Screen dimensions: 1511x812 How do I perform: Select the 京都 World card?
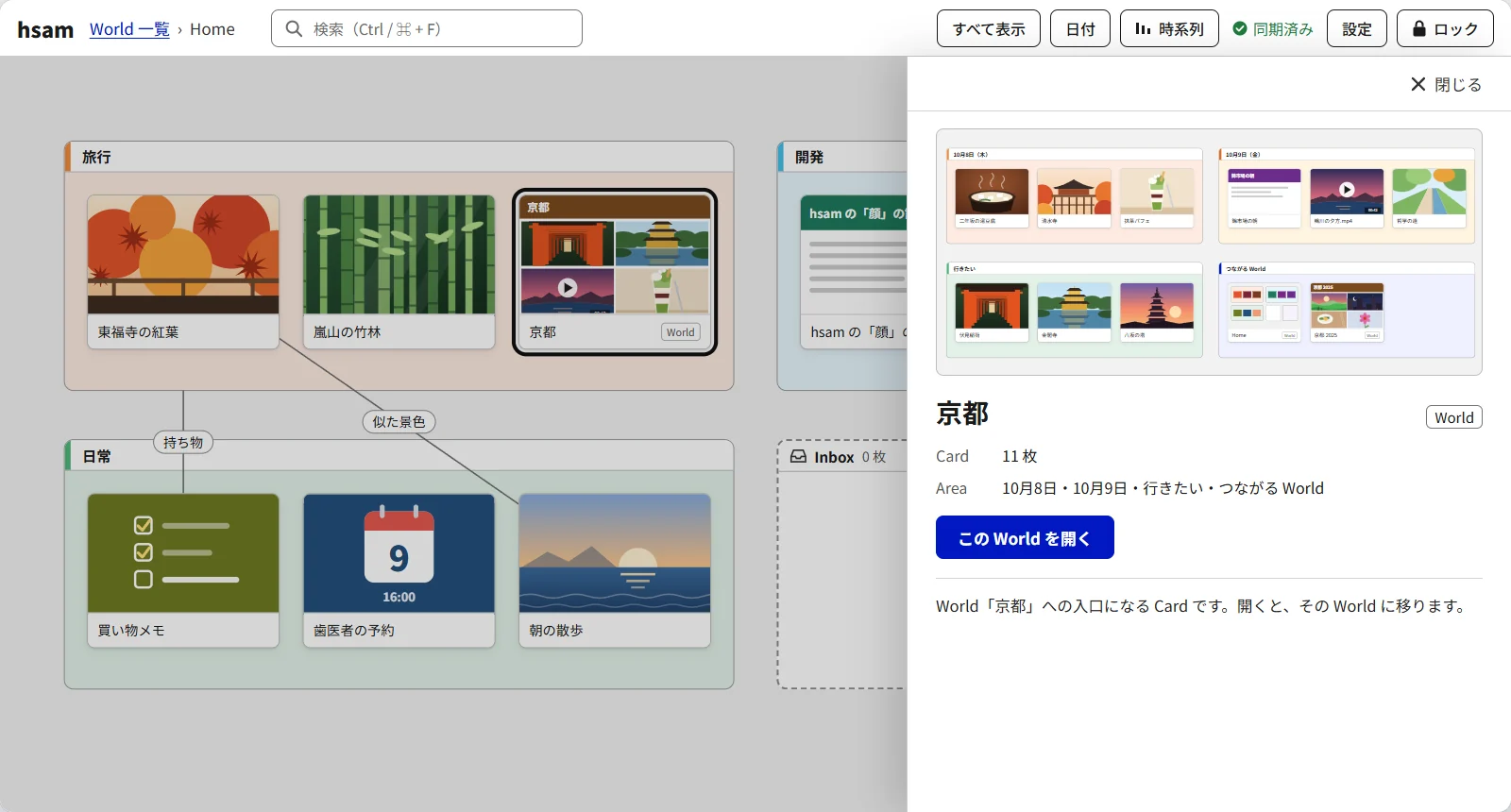click(x=615, y=272)
